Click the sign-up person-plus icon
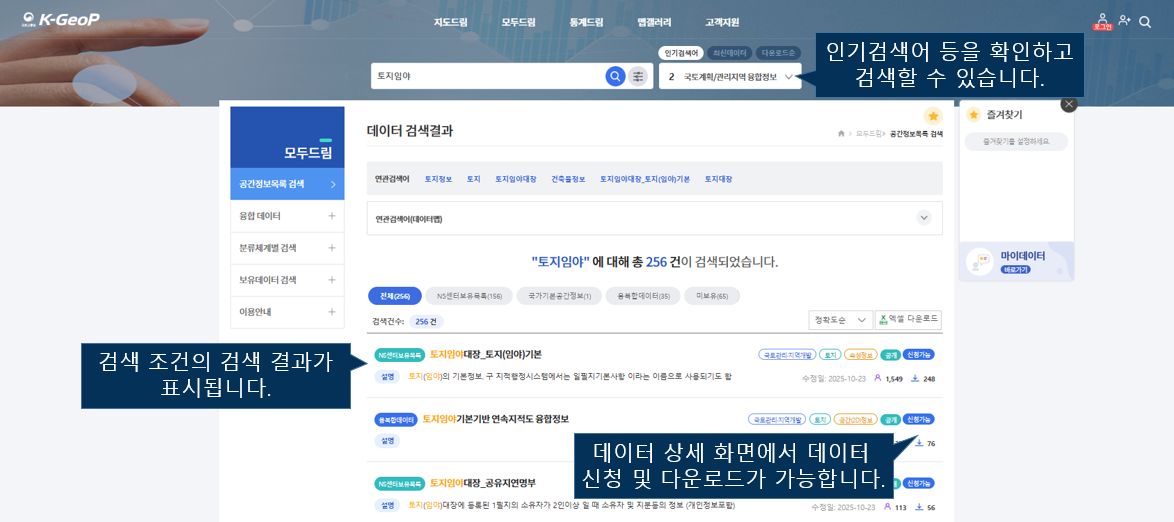 [x=1125, y=21]
